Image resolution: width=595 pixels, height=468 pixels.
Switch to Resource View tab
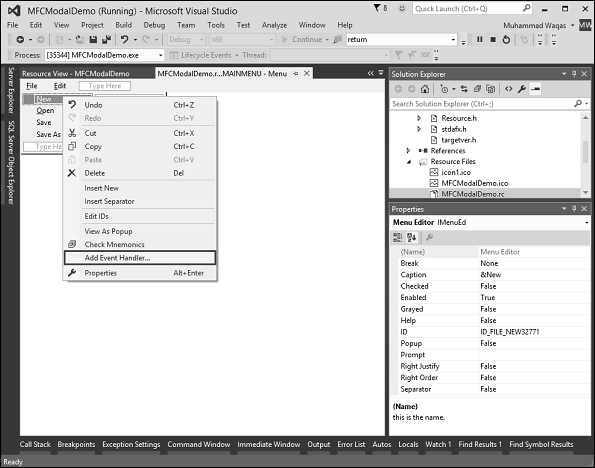[76, 74]
